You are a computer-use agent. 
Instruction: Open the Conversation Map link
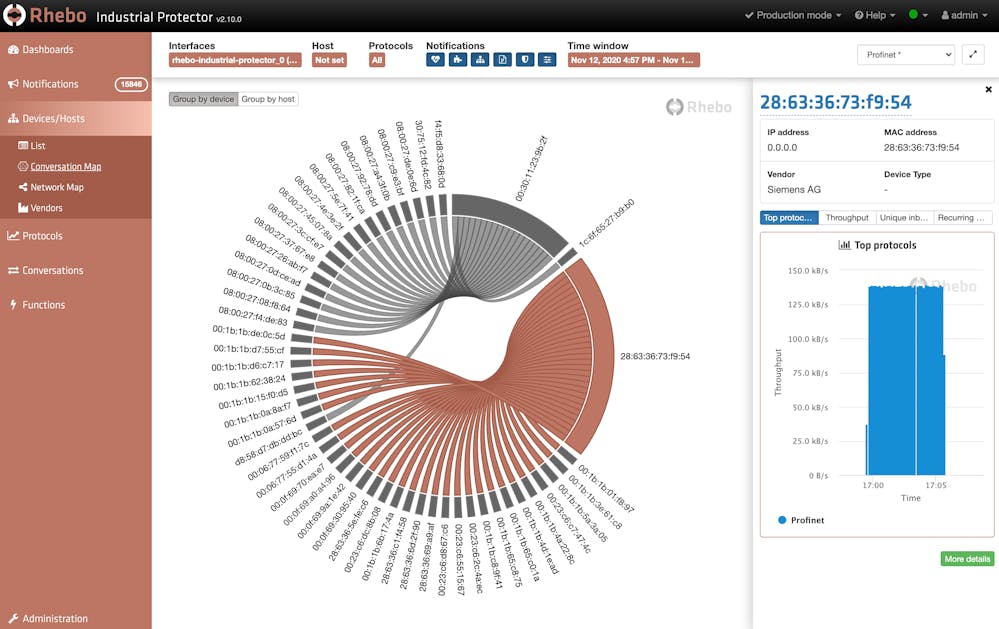[x=66, y=166]
